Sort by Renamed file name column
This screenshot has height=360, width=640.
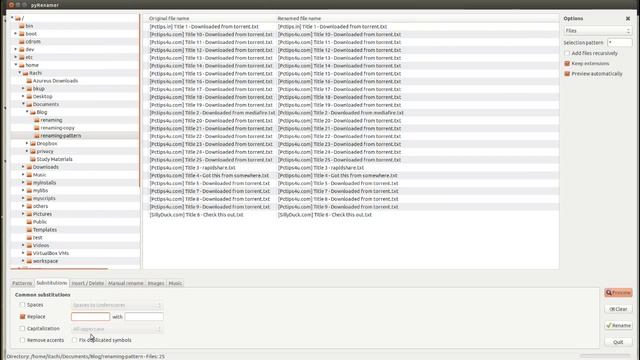299,19
